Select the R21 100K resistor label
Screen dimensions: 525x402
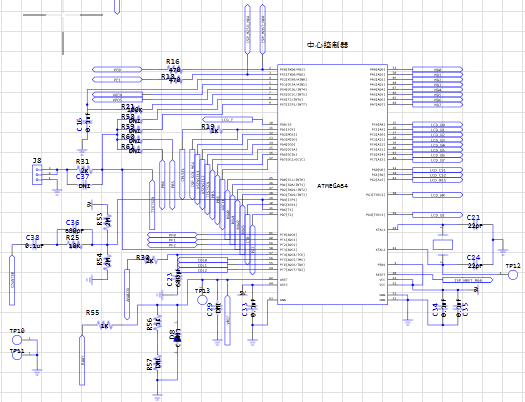(132, 108)
